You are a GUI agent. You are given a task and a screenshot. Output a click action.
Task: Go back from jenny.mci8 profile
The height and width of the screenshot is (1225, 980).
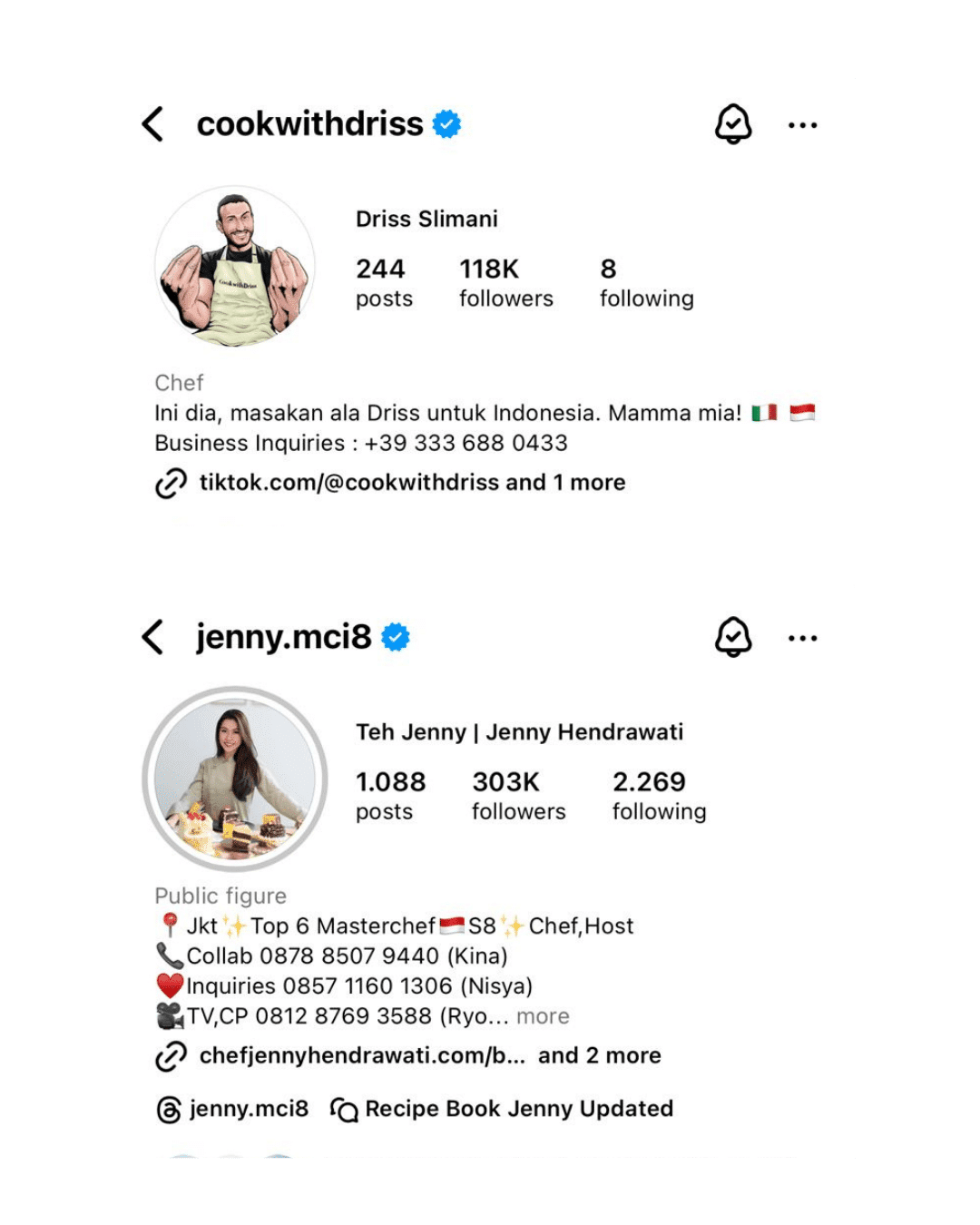[x=152, y=637]
